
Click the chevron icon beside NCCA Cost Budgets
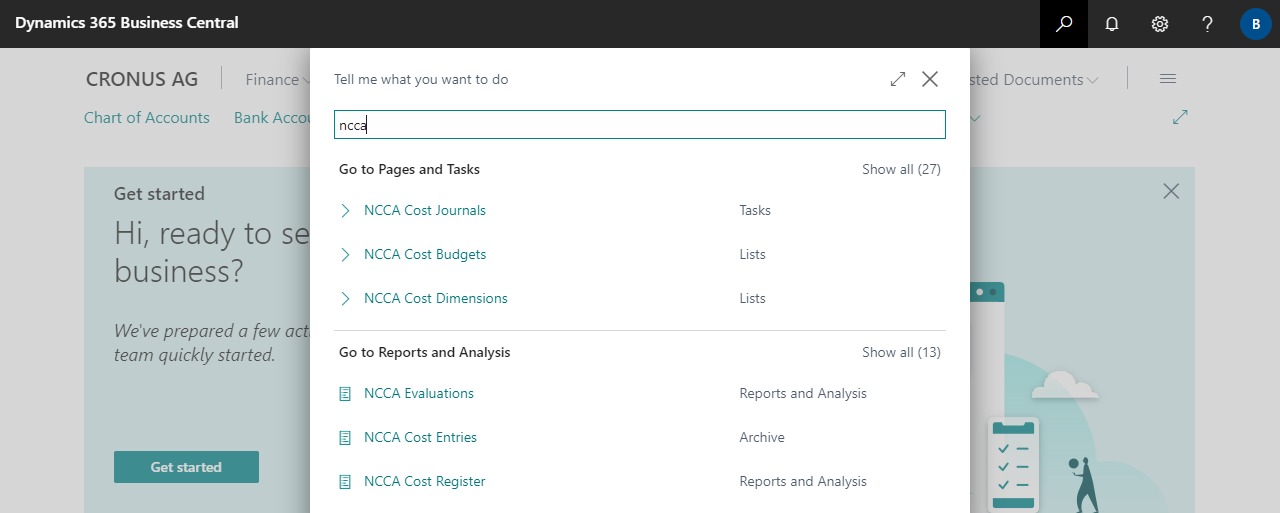coord(345,254)
